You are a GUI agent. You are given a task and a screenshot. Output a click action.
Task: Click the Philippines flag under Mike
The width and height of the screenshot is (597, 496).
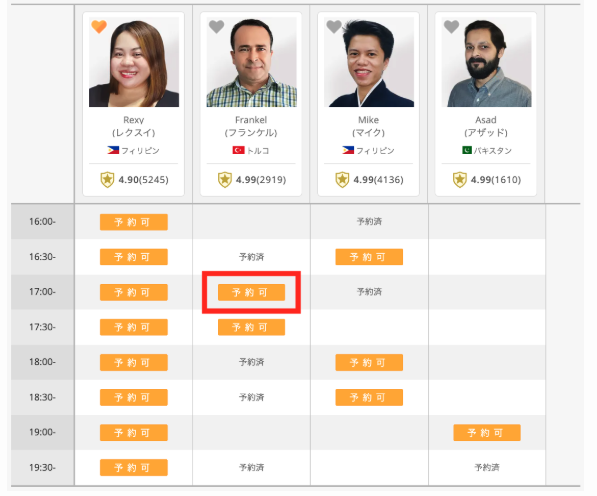(348, 150)
